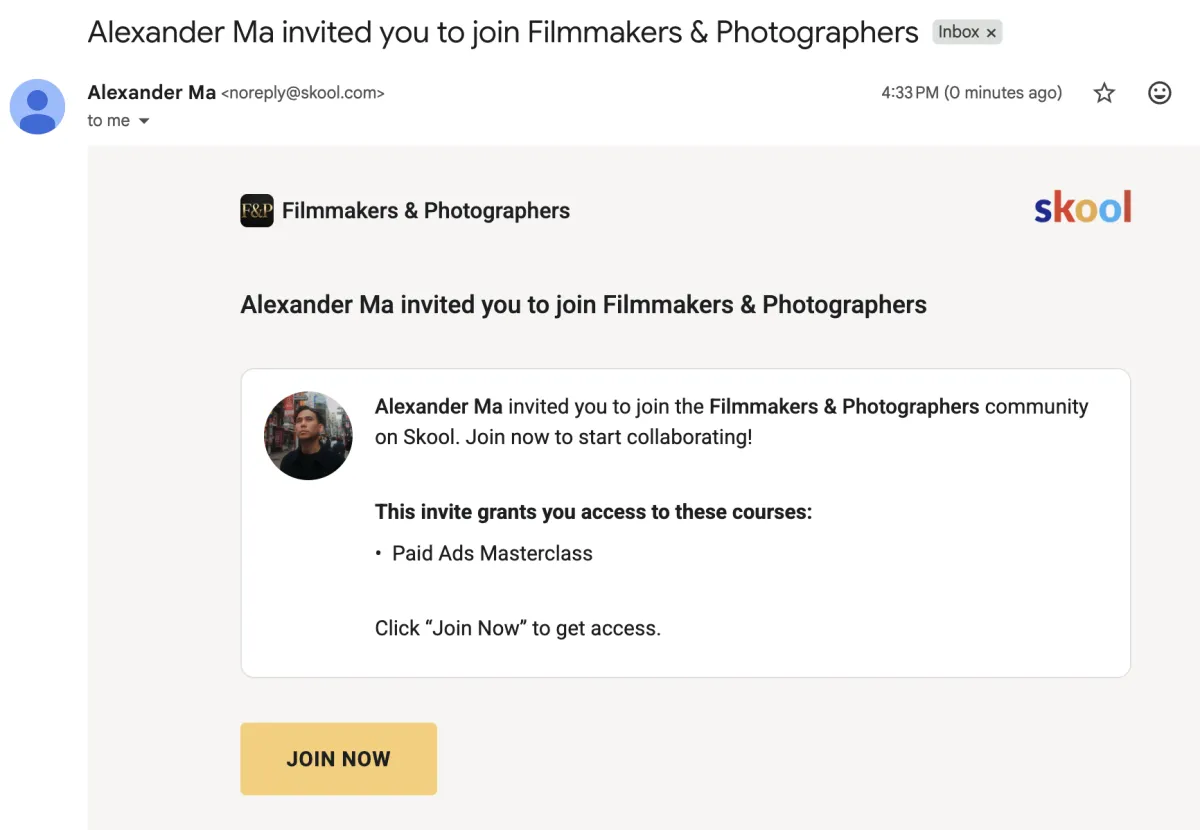Click bold "Alexander Ma" in the invite card
Image resolution: width=1200 pixels, height=830 pixels.
(439, 407)
